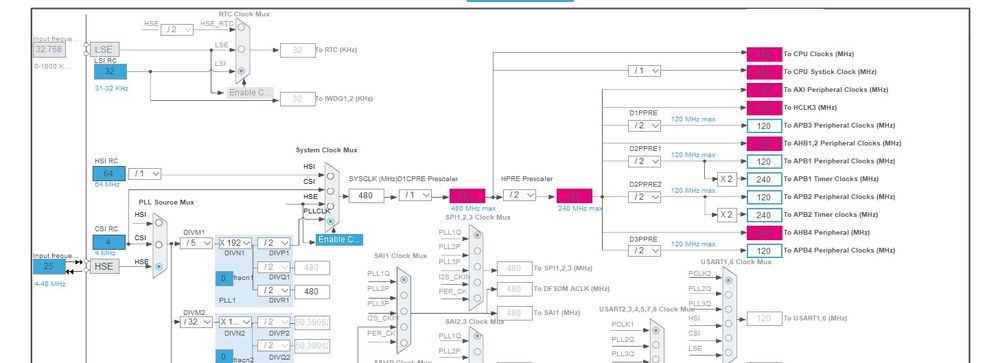The image size is (998, 363).
Task: Select LSE in RTC Clock Mux
Action: [x=241, y=48]
